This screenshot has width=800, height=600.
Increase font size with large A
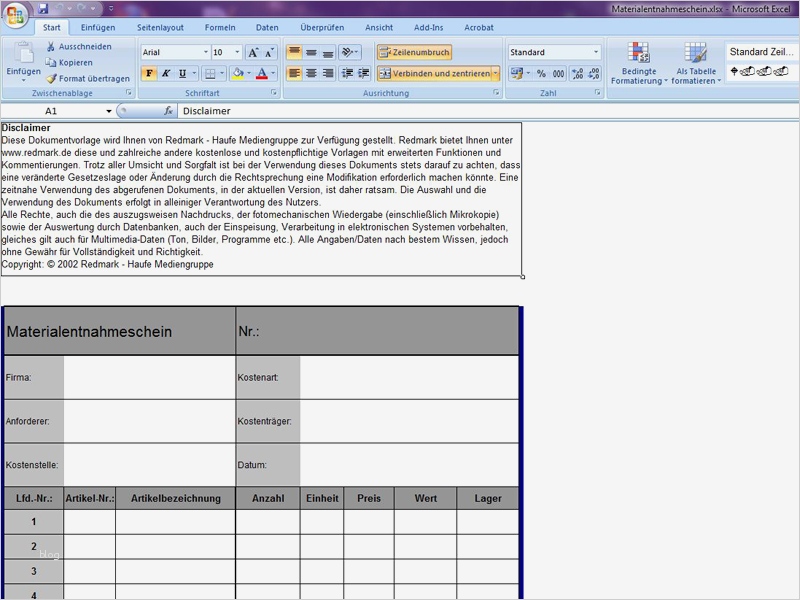pos(253,52)
